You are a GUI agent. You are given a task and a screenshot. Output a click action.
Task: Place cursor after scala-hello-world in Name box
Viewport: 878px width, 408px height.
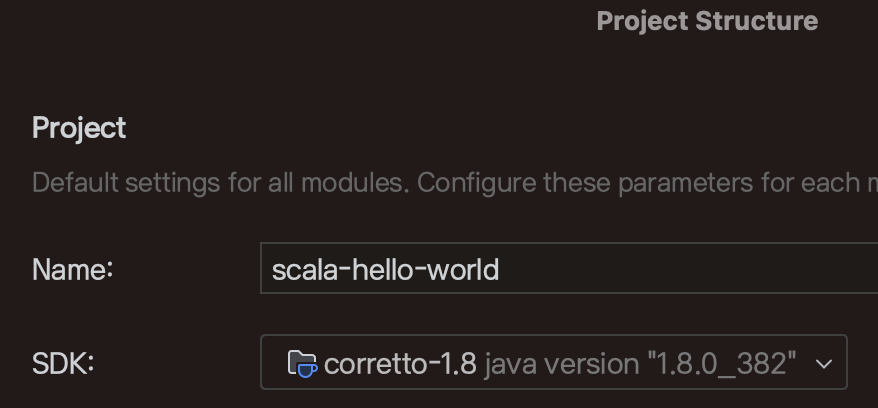point(501,269)
